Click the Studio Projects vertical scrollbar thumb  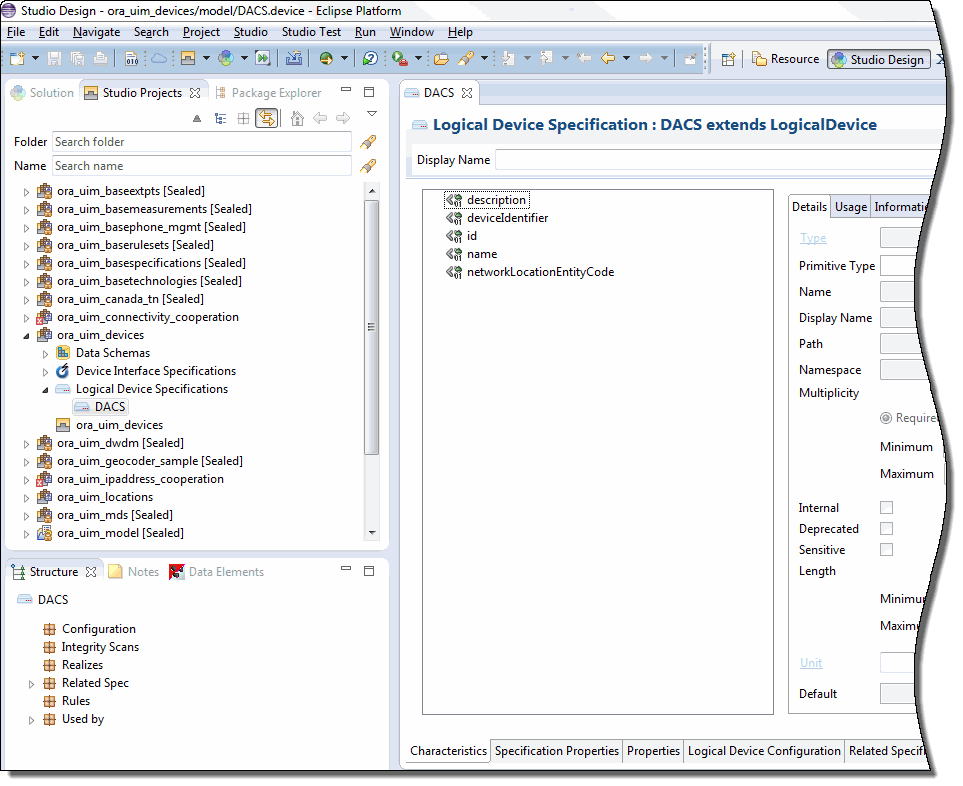pyautogui.click(x=371, y=327)
